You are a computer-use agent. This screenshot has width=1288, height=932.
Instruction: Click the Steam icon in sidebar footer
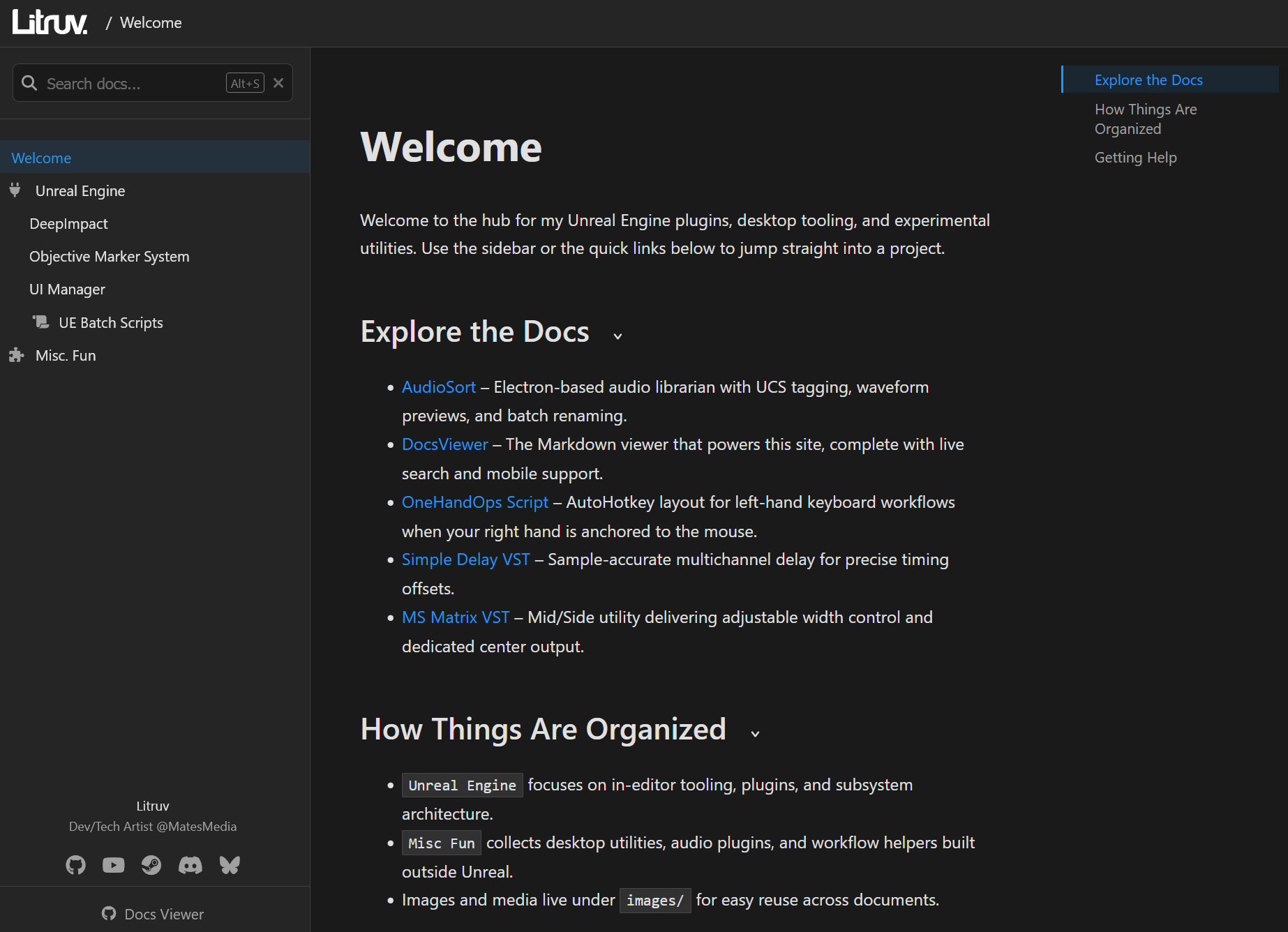click(x=151, y=865)
